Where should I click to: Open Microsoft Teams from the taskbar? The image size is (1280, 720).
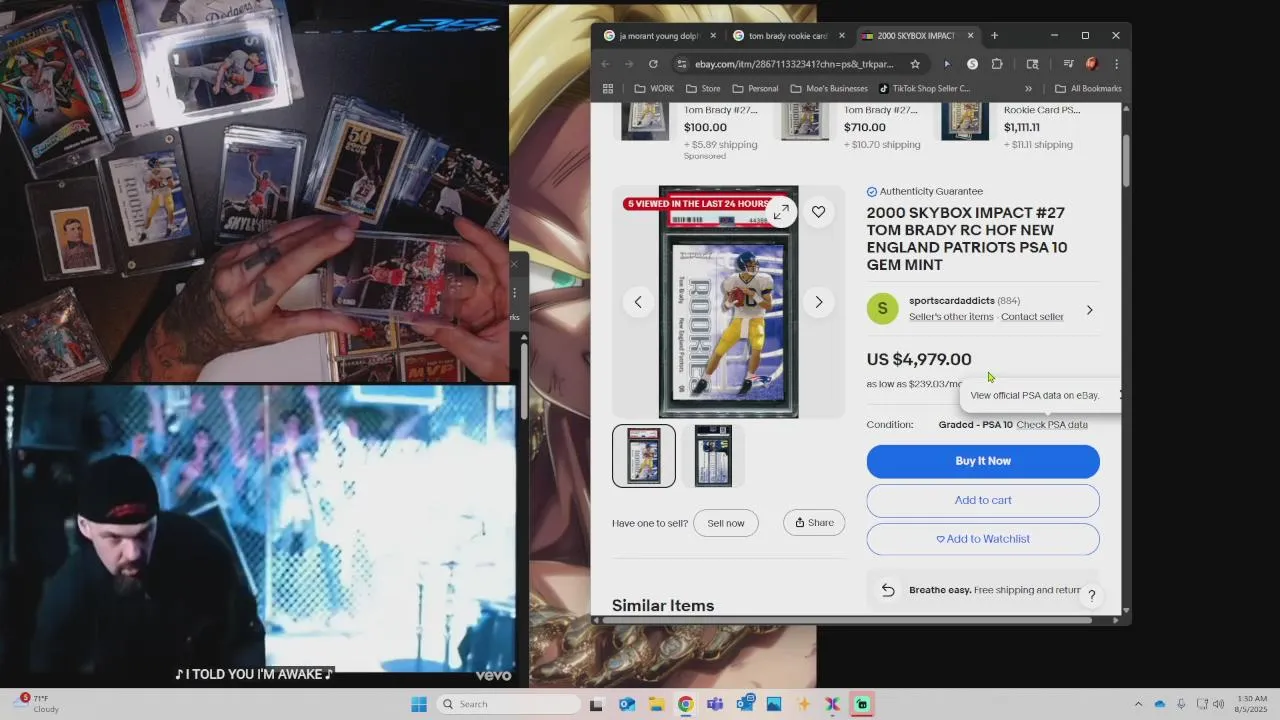[x=714, y=704]
